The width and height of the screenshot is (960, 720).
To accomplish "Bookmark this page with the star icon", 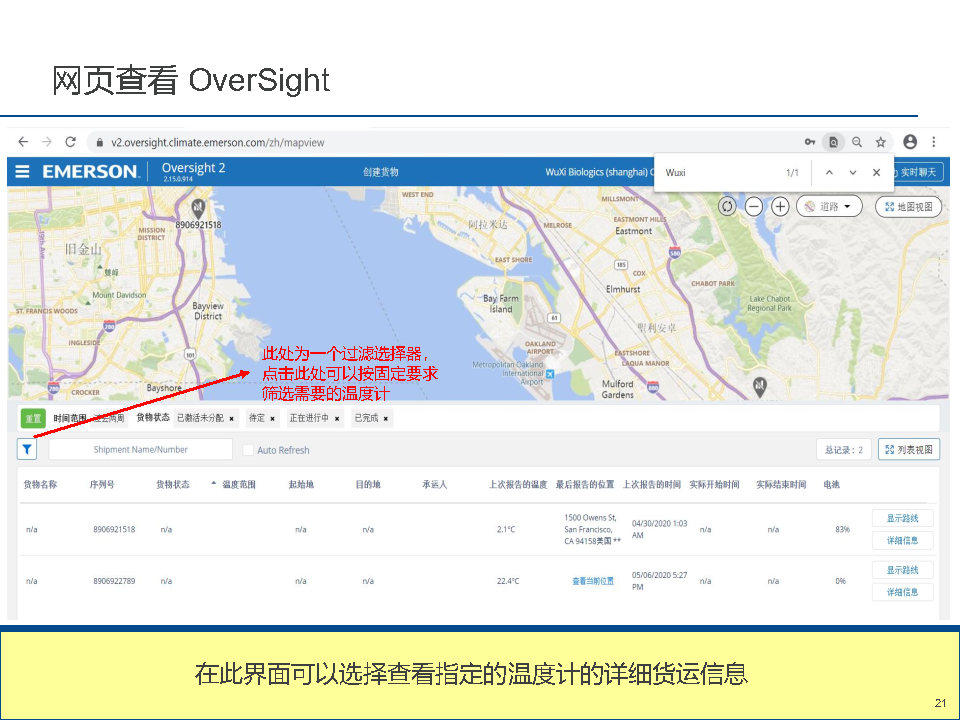I will [880, 142].
